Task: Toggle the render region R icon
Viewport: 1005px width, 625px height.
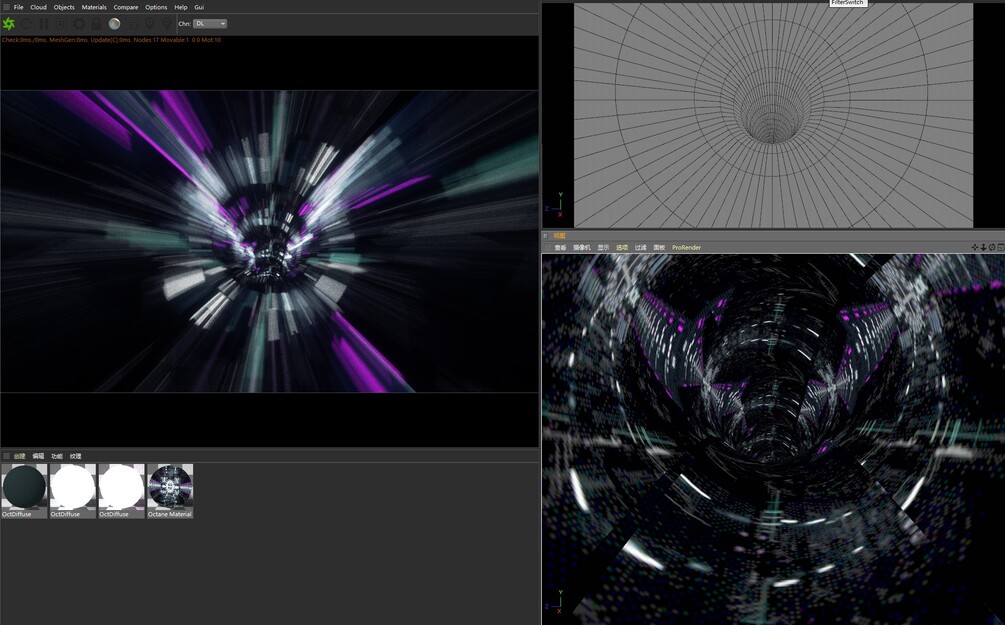Action: [x=62, y=24]
